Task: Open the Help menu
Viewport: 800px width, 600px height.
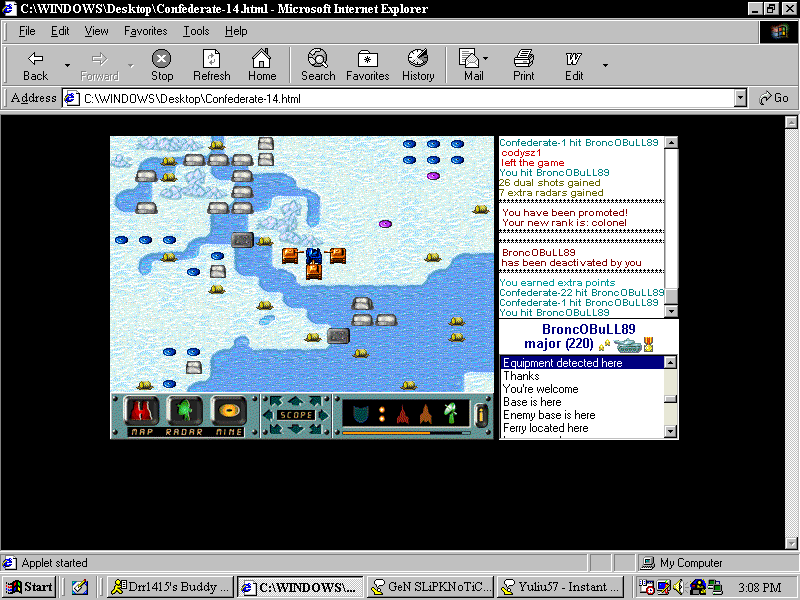Action: click(236, 31)
